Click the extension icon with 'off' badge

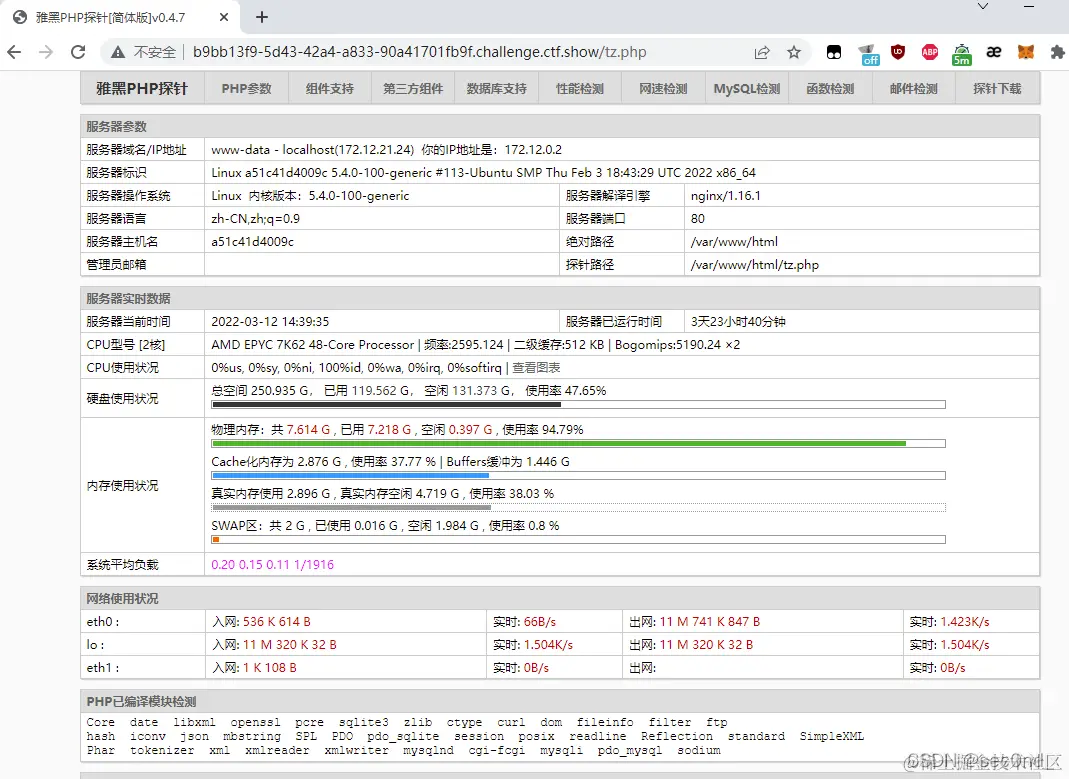click(x=867, y=54)
